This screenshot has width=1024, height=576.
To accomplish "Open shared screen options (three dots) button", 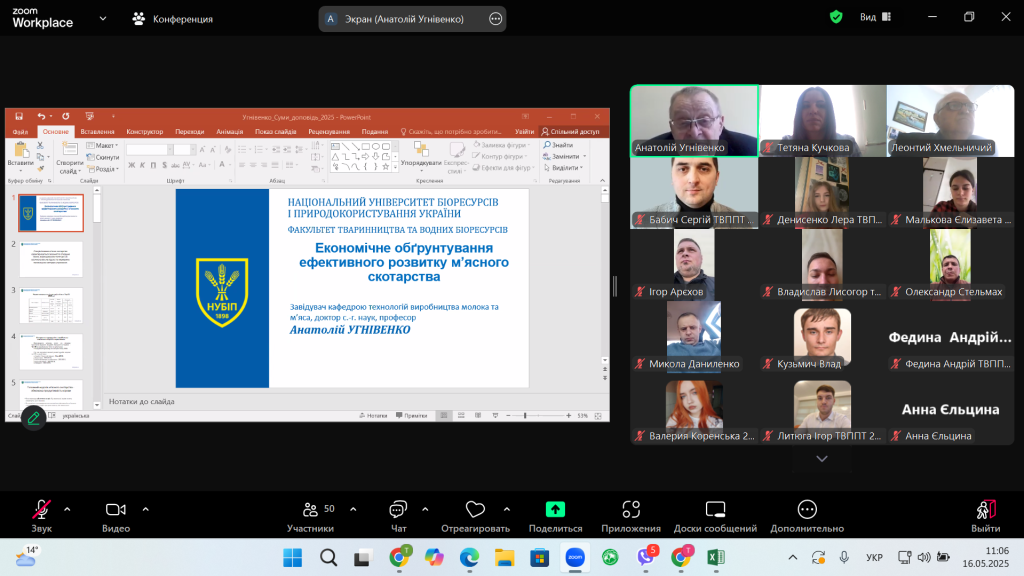I will 495,18.
